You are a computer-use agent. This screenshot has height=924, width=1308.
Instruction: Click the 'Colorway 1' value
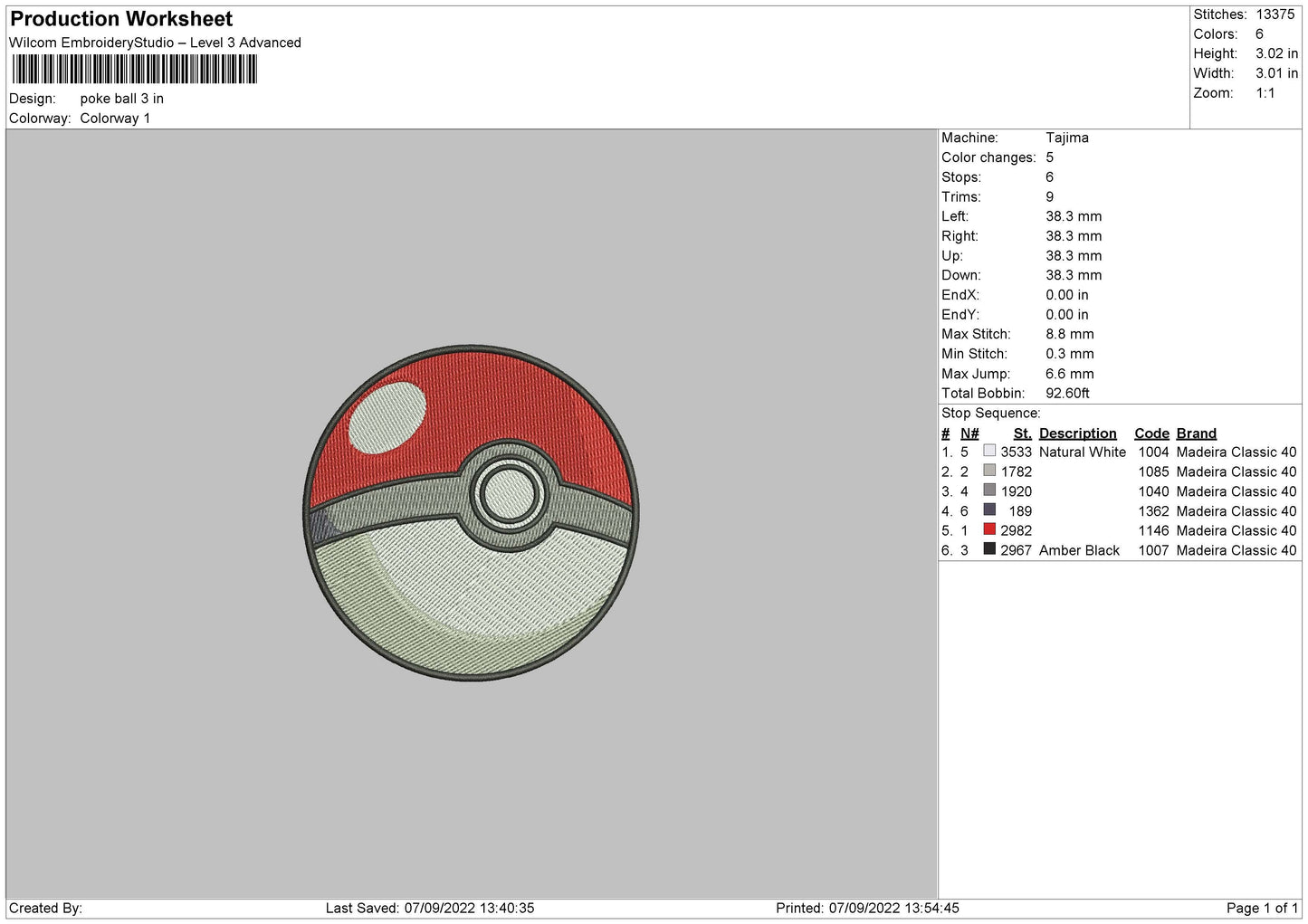coord(115,119)
